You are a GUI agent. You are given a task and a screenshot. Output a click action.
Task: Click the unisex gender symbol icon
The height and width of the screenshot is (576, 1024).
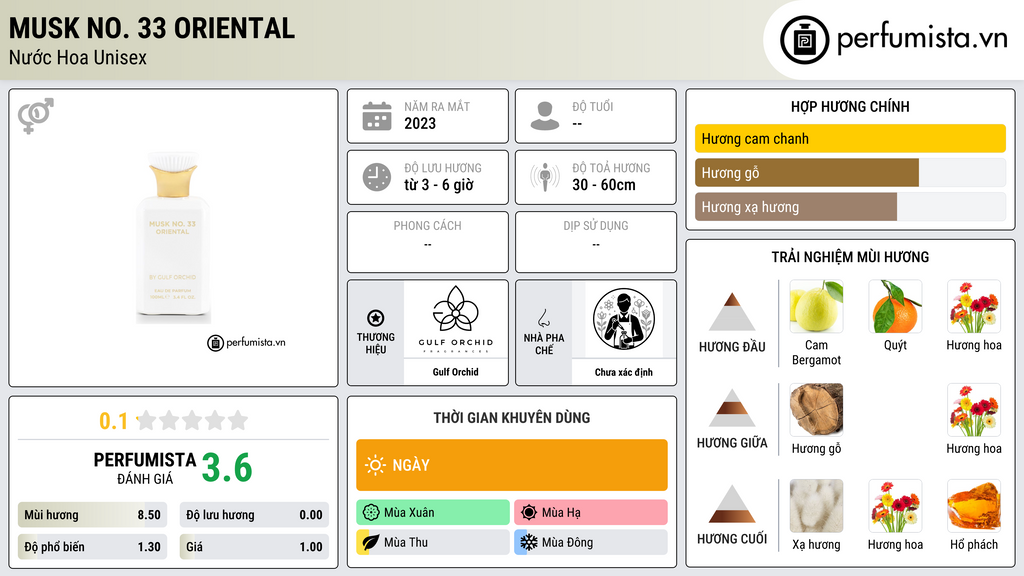pyautogui.click(x=36, y=116)
